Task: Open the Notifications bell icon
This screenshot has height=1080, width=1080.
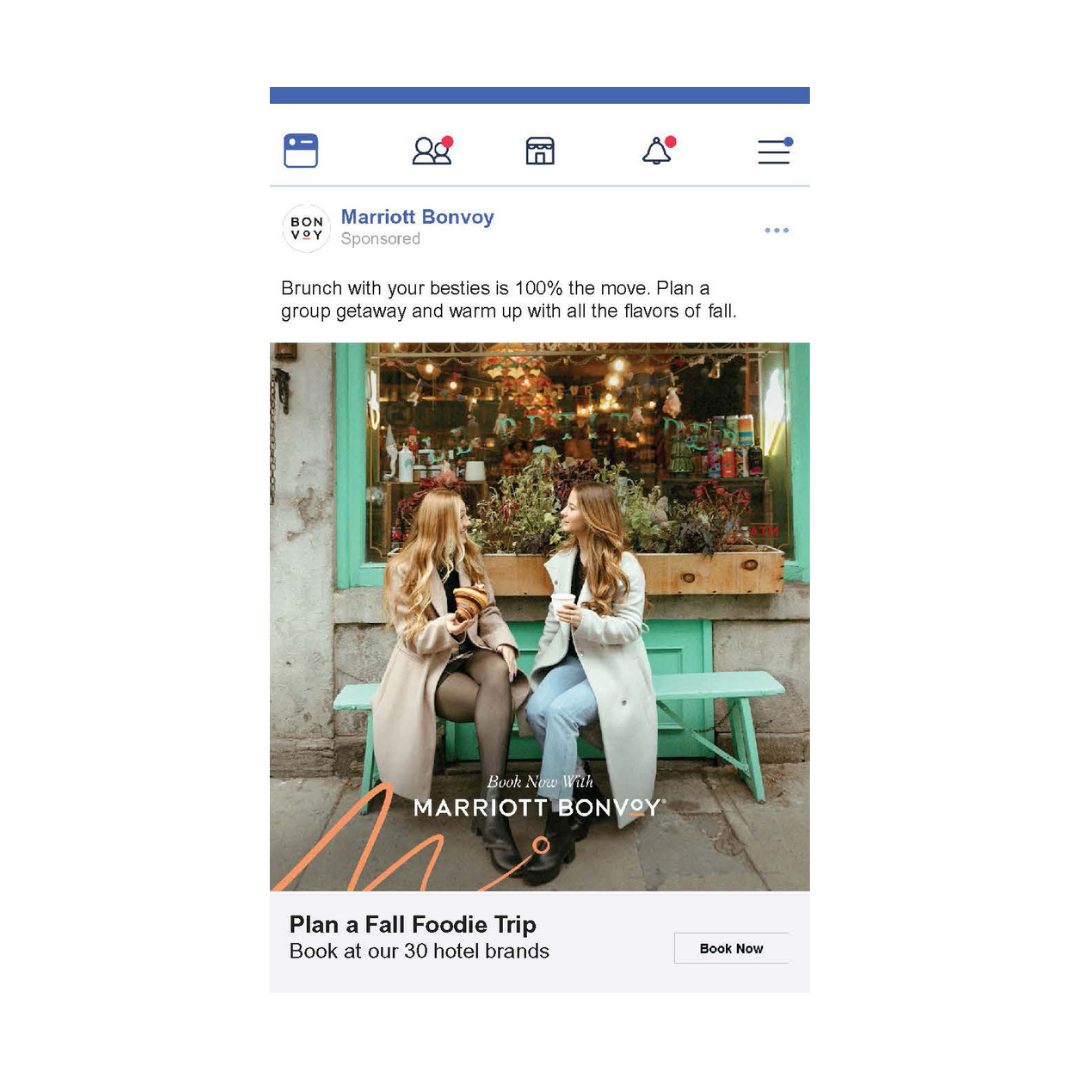Action: 658,150
